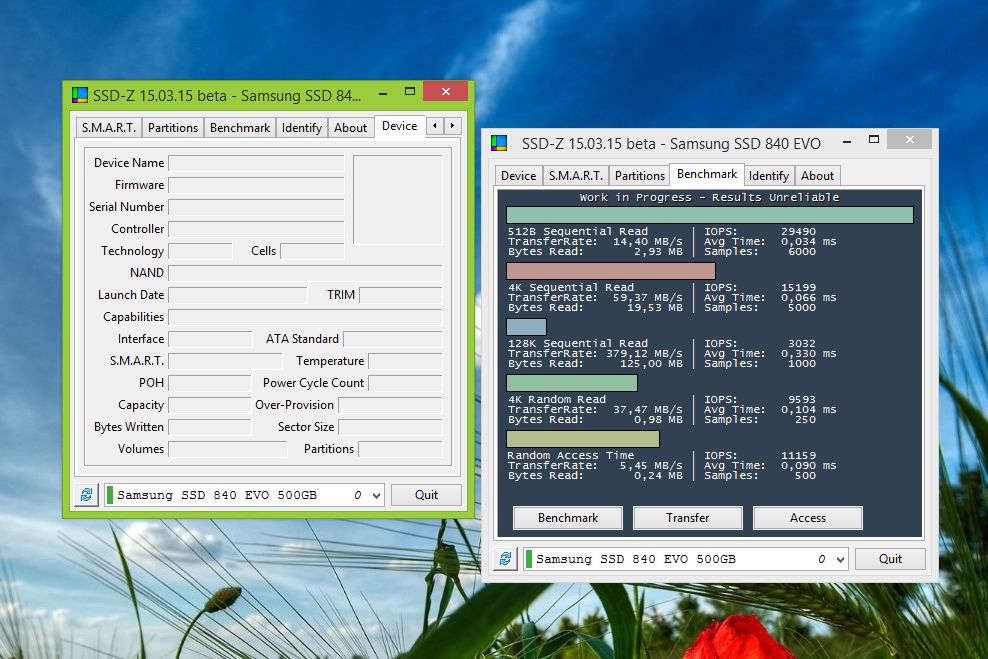Click the '0,104 ms' average time
988x659 pixels.
pyautogui.click(x=808, y=410)
